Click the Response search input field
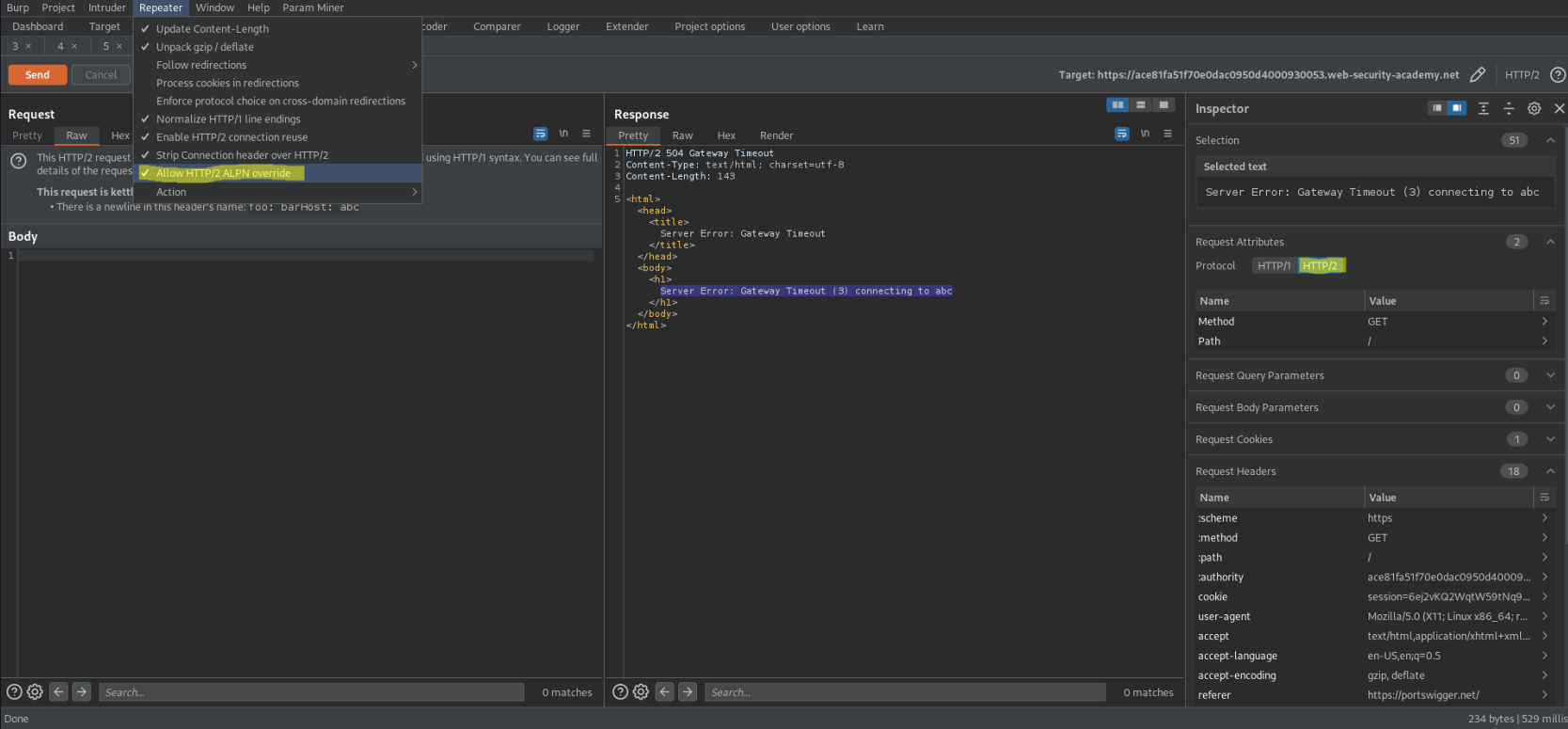This screenshot has height=729, width=1568. tap(905, 692)
